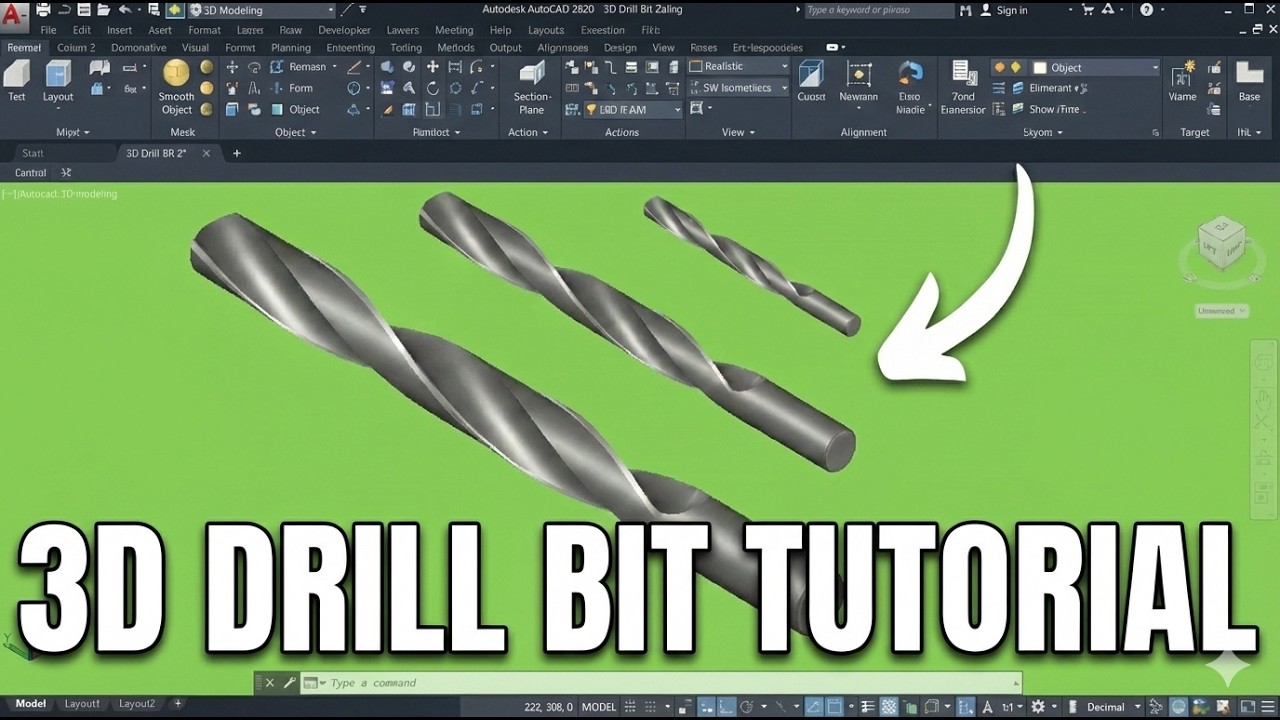The image size is (1280, 720).
Task: Expand the View panel title arrow
Action: 752,133
